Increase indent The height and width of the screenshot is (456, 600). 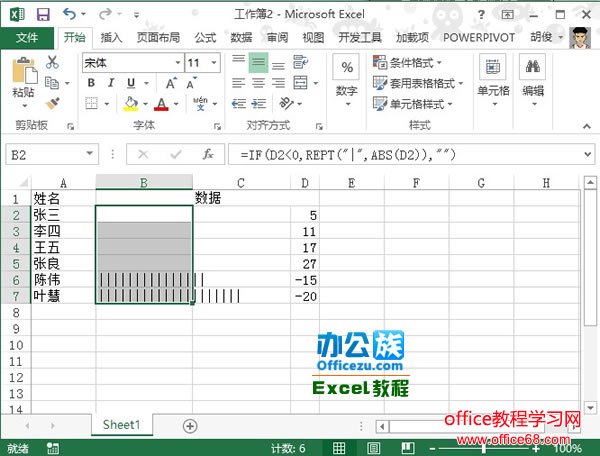point(259,103)
